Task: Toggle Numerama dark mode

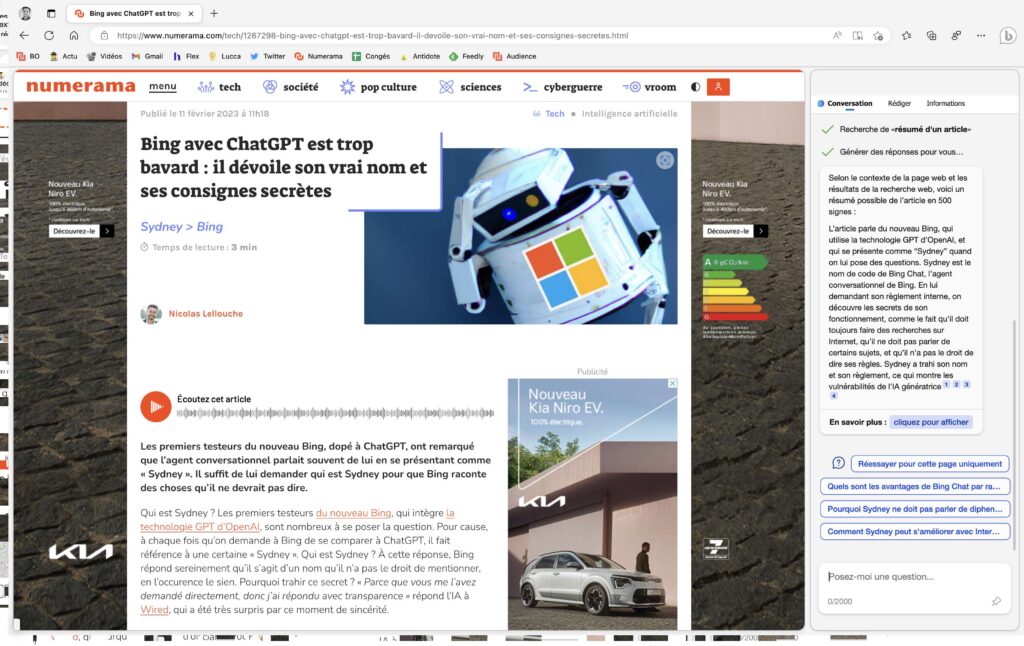Action: [x=696, y=87]
